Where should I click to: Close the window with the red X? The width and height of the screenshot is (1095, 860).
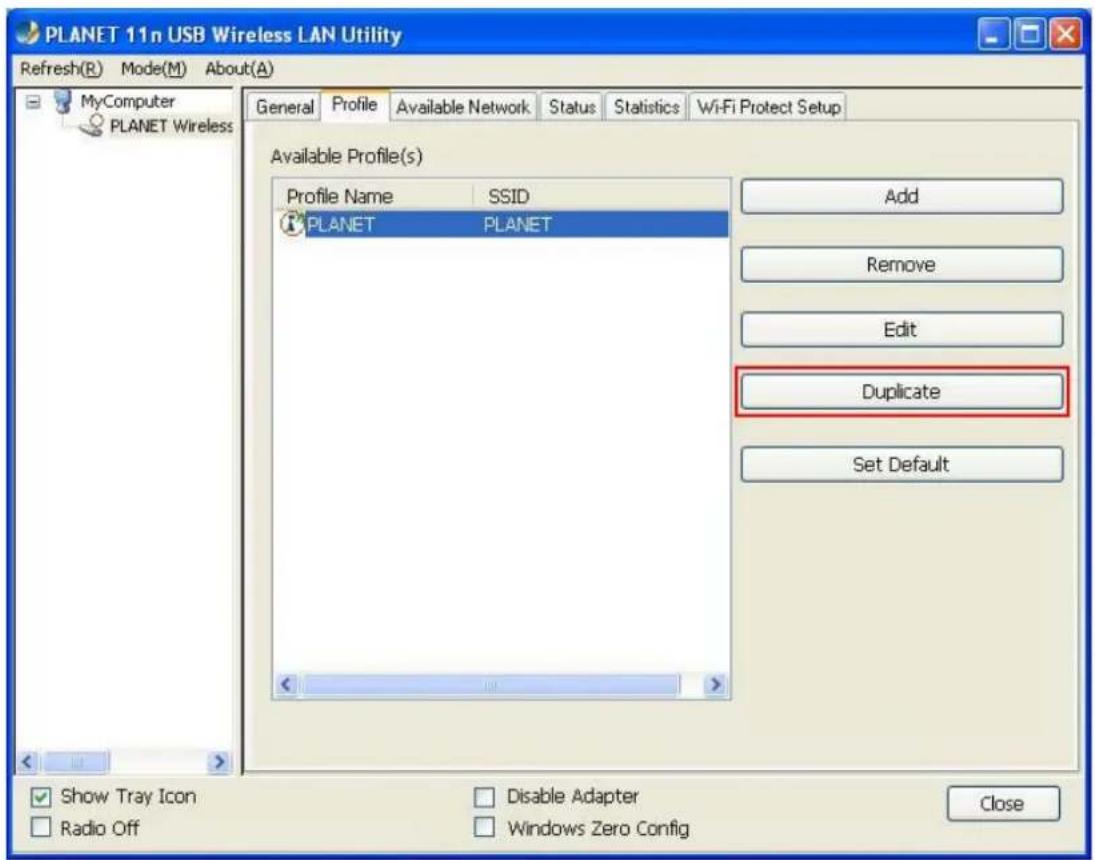pyautogui.click(x=1064, y=34)
